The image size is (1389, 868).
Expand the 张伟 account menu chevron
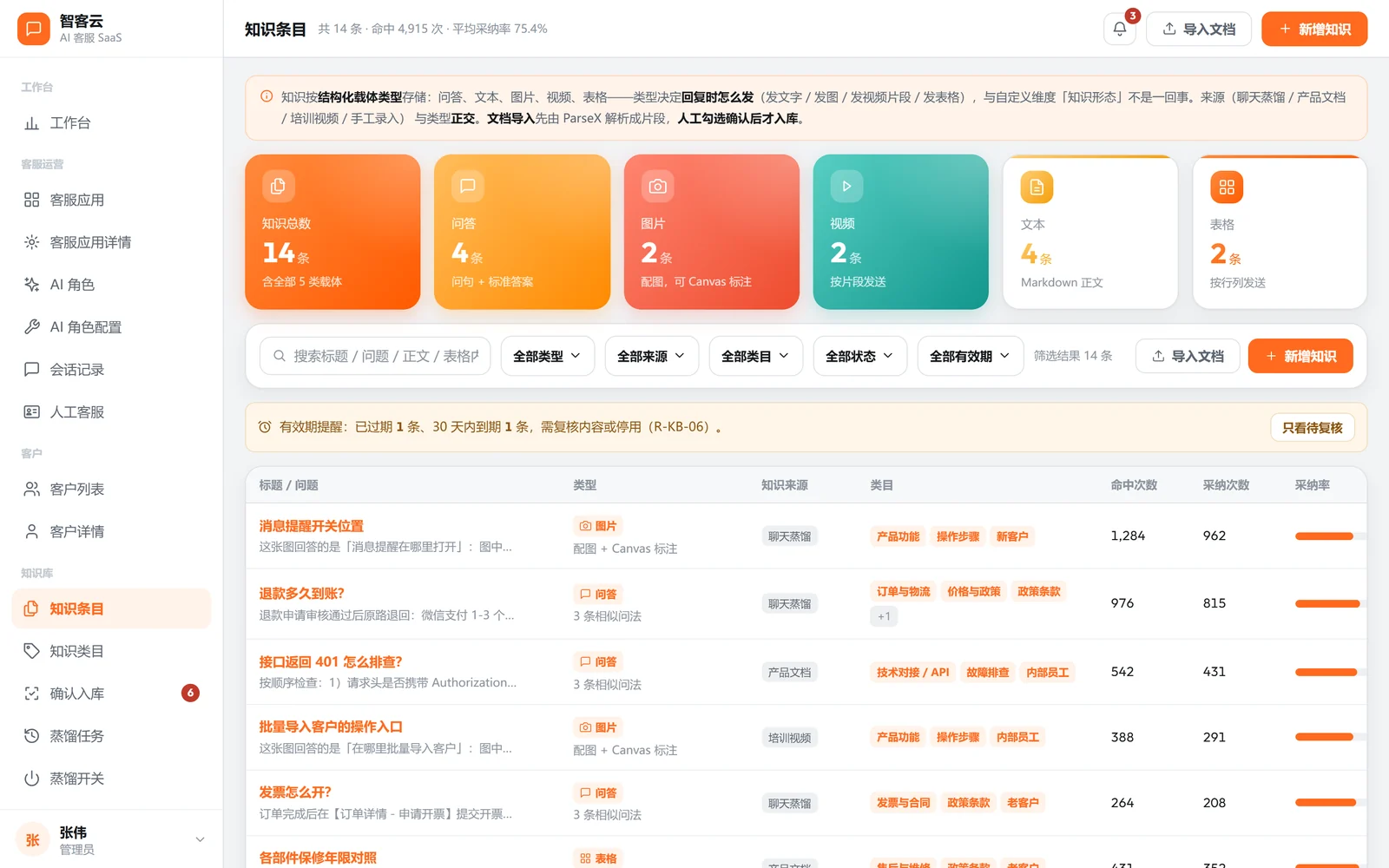click(200, 839)
